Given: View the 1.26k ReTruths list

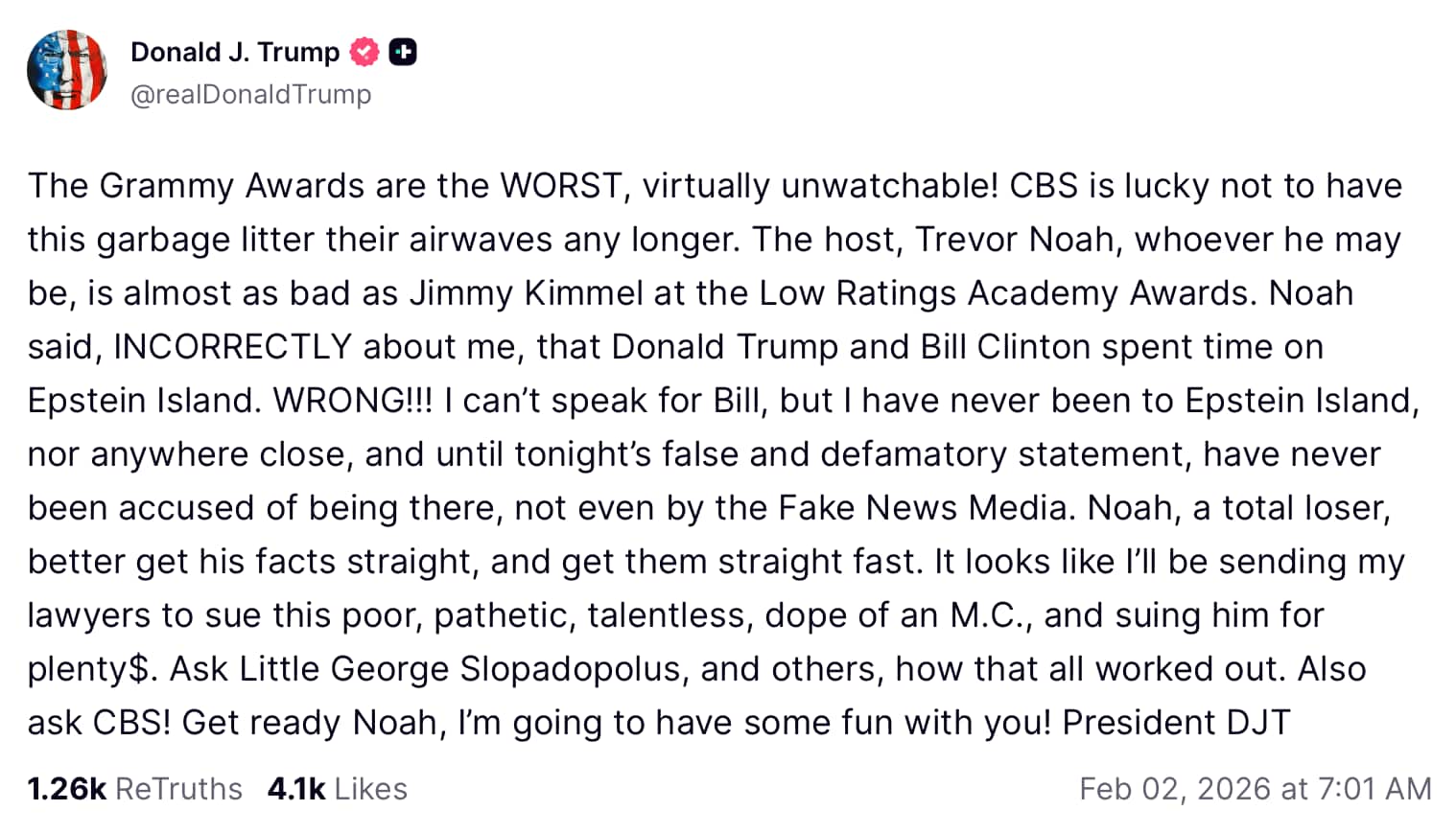Looking at the screenshot, I should coord(135,789).
